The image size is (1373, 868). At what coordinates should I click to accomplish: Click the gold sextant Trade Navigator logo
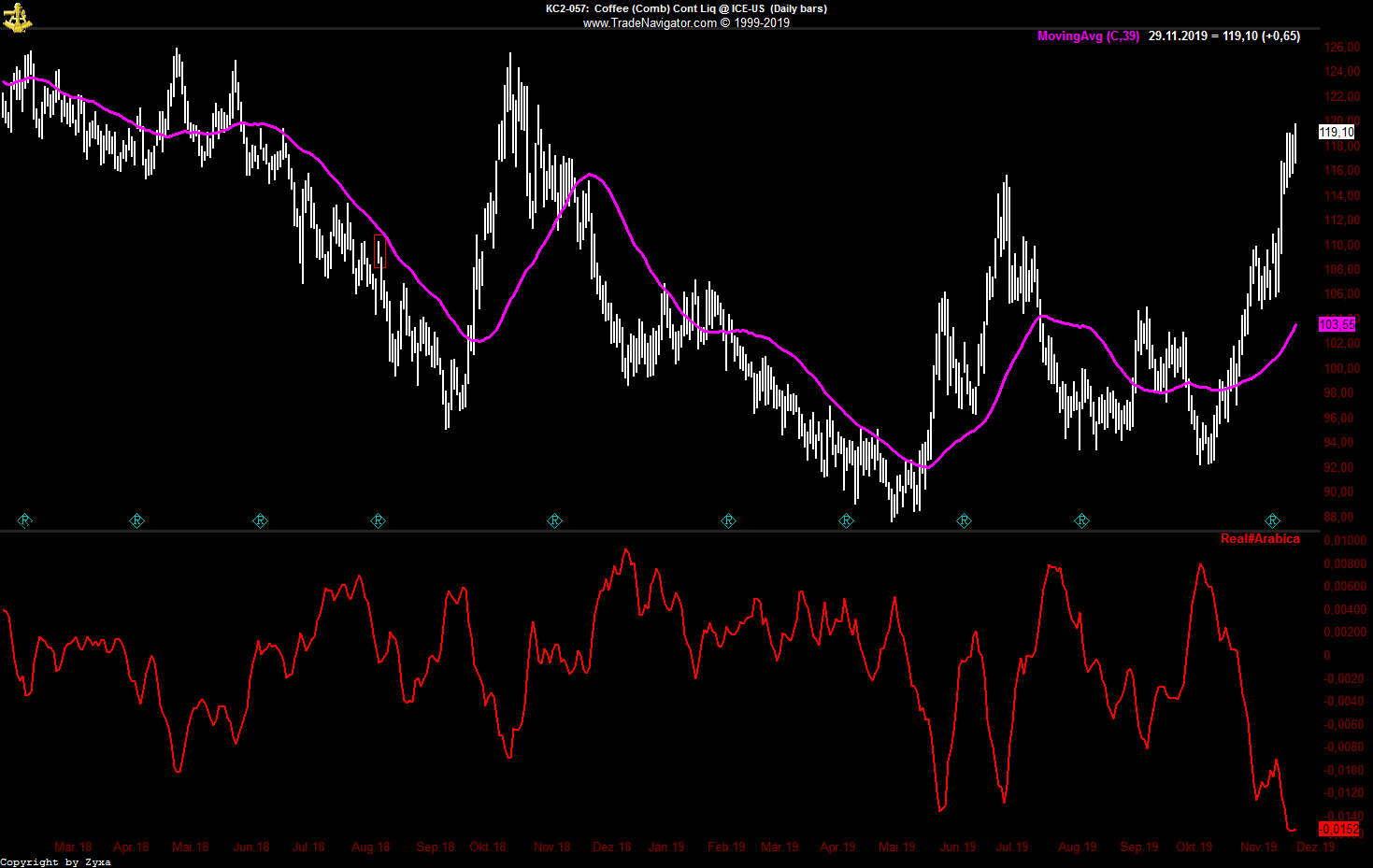[17, 17]
